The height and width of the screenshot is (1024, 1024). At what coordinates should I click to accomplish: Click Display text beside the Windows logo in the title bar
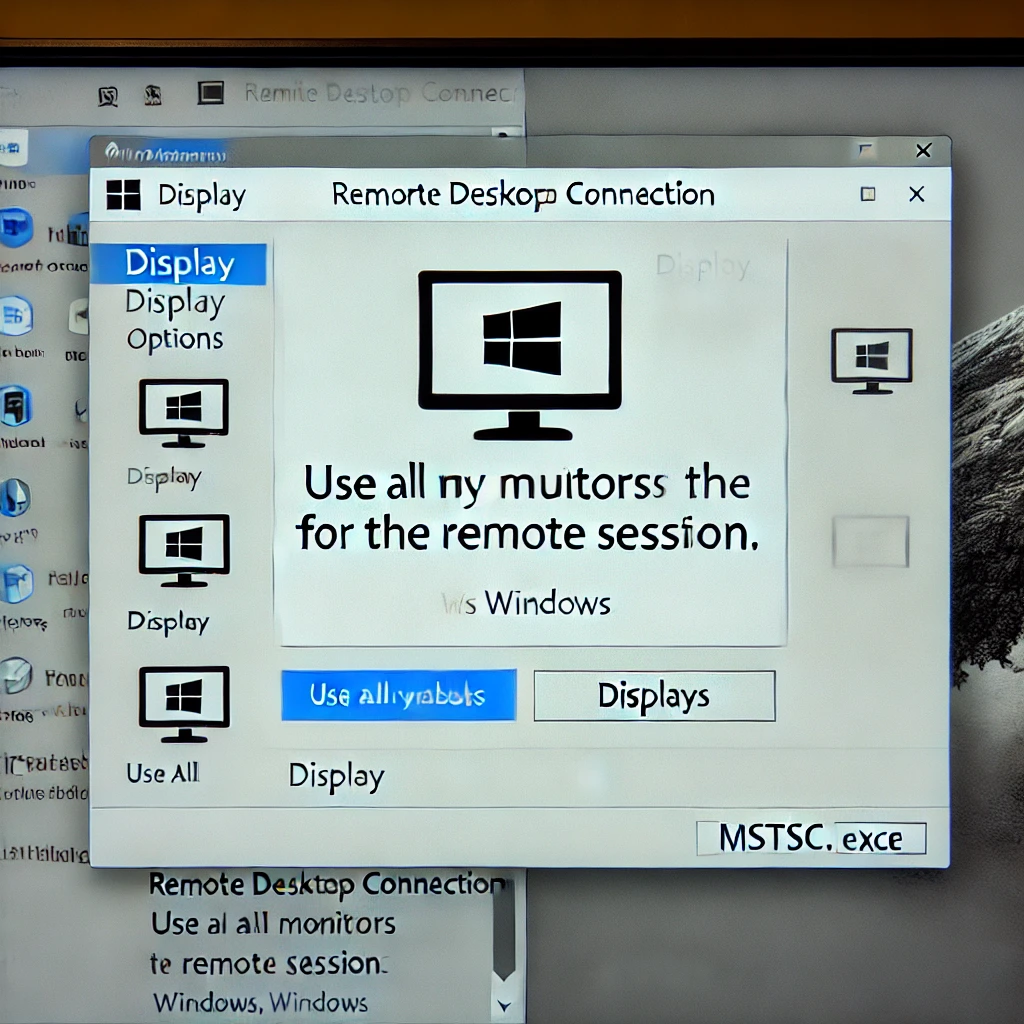pyautogui.click(x=202, y=196)
